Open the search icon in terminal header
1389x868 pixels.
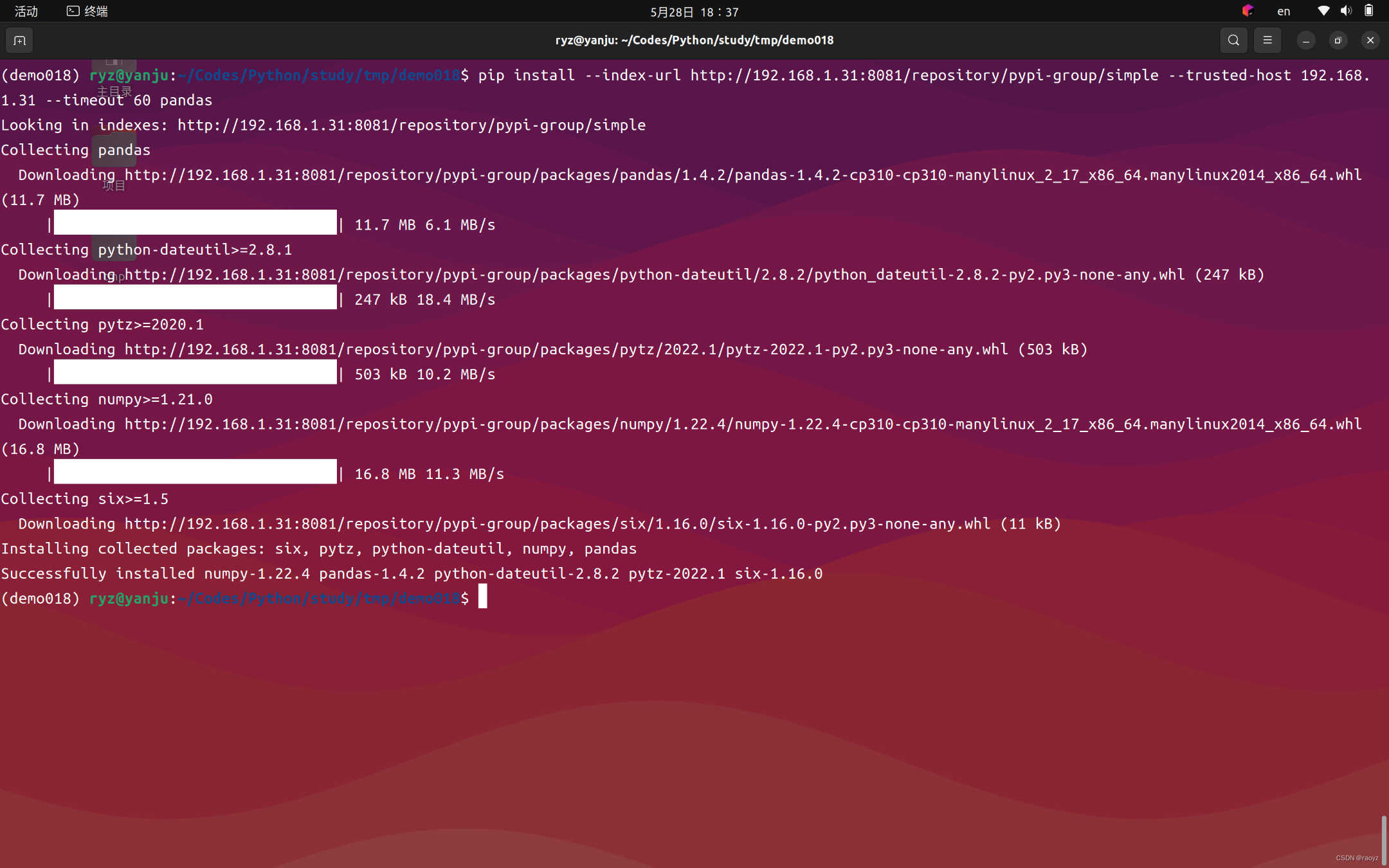click(x=1233, y=40)
